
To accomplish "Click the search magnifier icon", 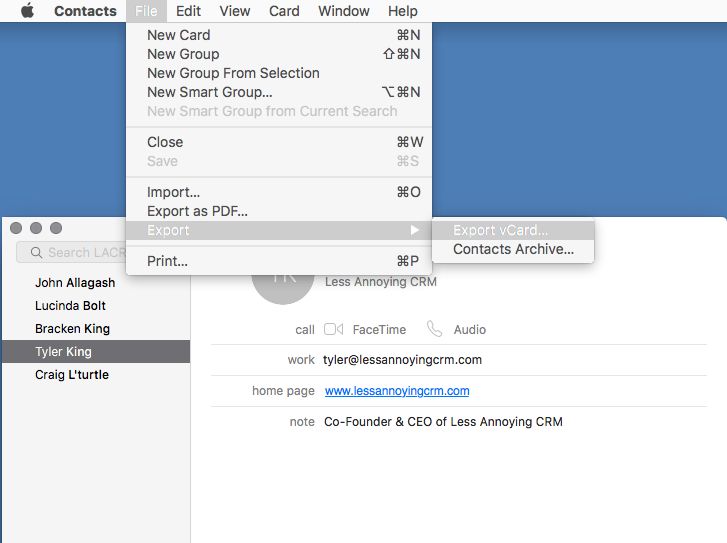I will pos(36,252).
